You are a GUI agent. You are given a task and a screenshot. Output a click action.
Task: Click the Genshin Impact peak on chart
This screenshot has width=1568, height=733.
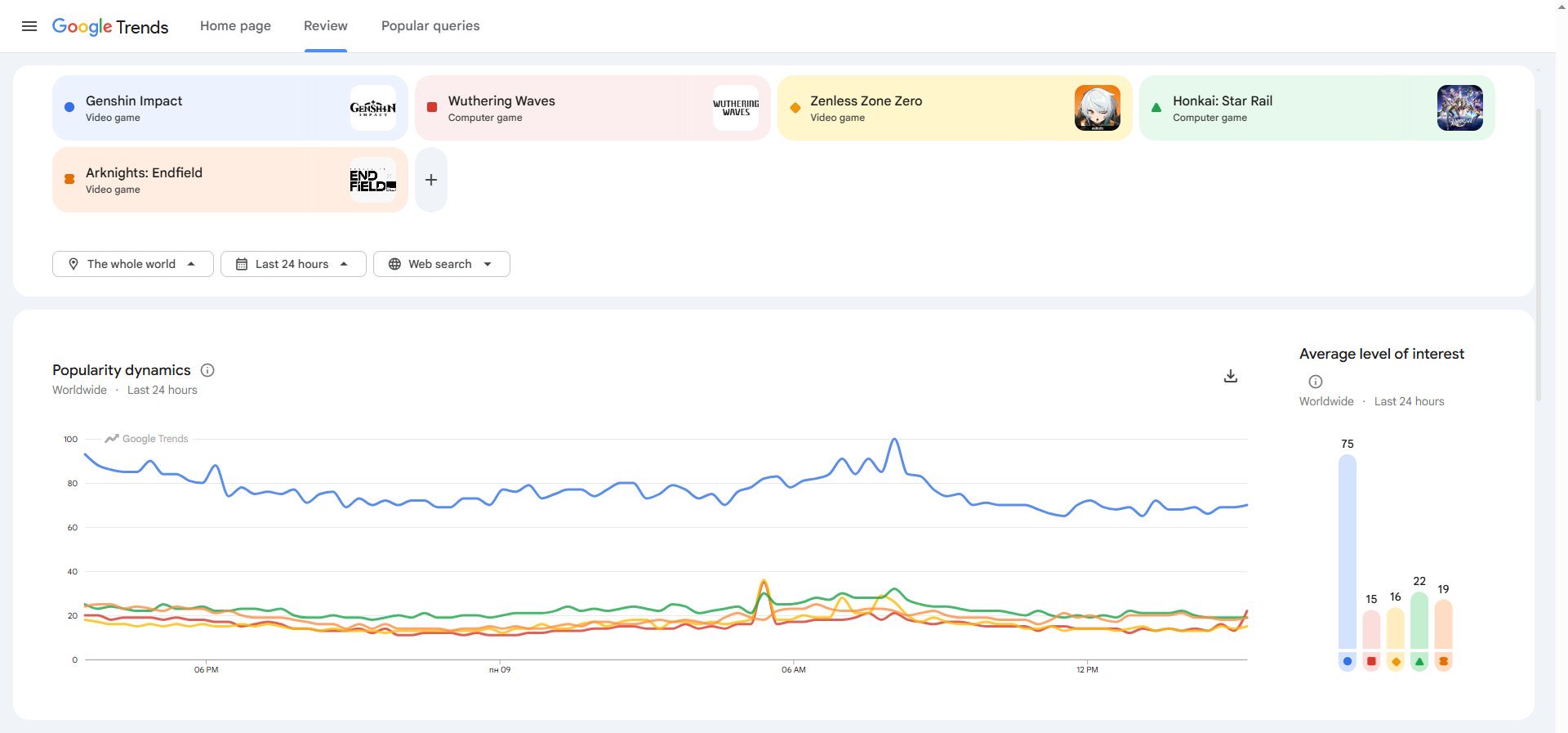click(x=895, y=440)
